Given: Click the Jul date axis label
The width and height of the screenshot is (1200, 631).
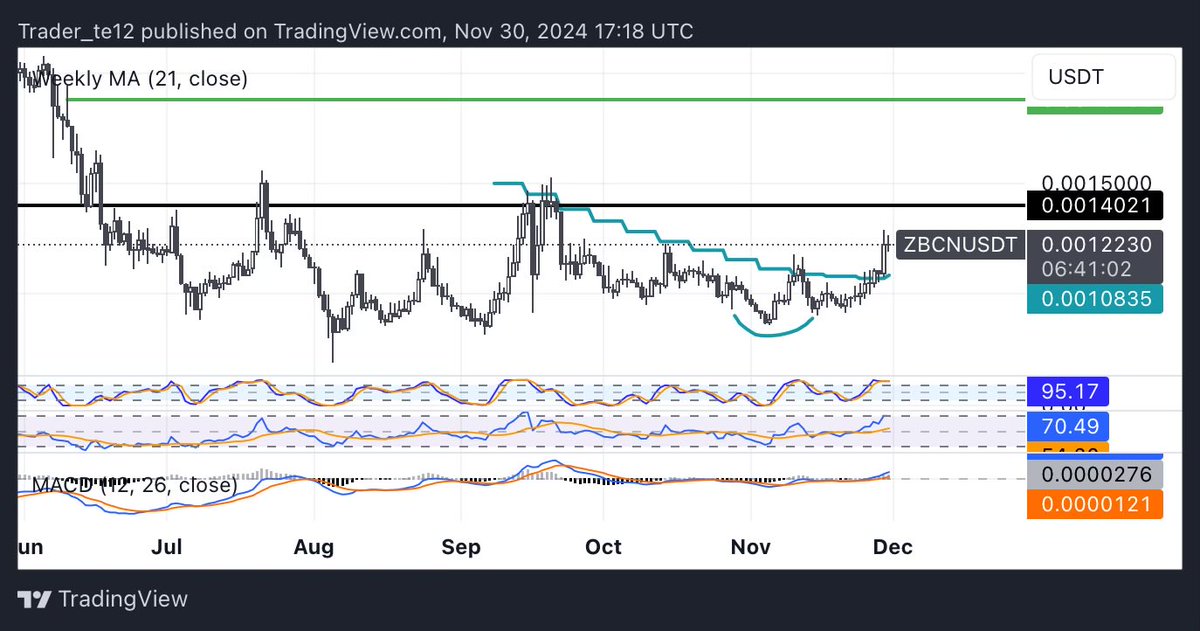Looking at the screenshot, I should [167, 547].
